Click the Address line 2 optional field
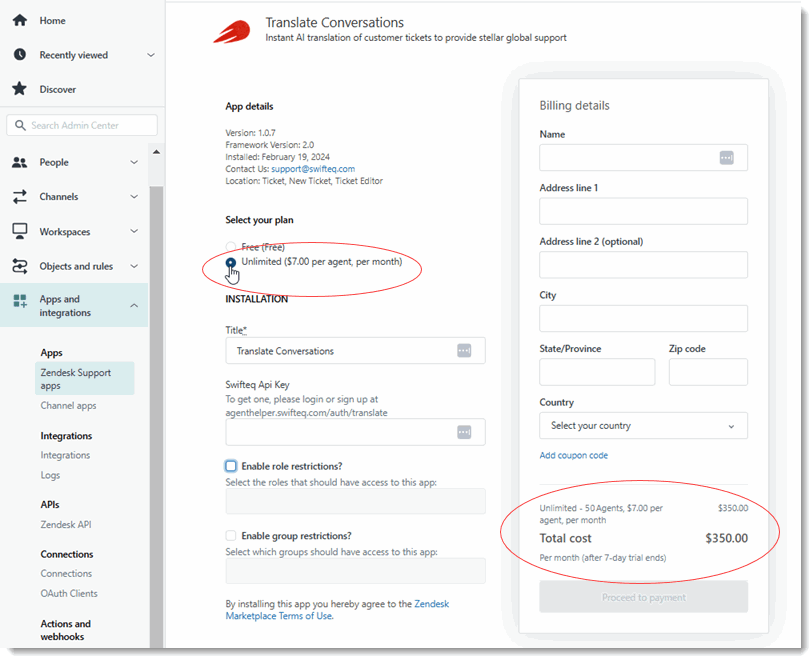The height and width of the screenshot is (656, 809). click(x=643, y=265)
